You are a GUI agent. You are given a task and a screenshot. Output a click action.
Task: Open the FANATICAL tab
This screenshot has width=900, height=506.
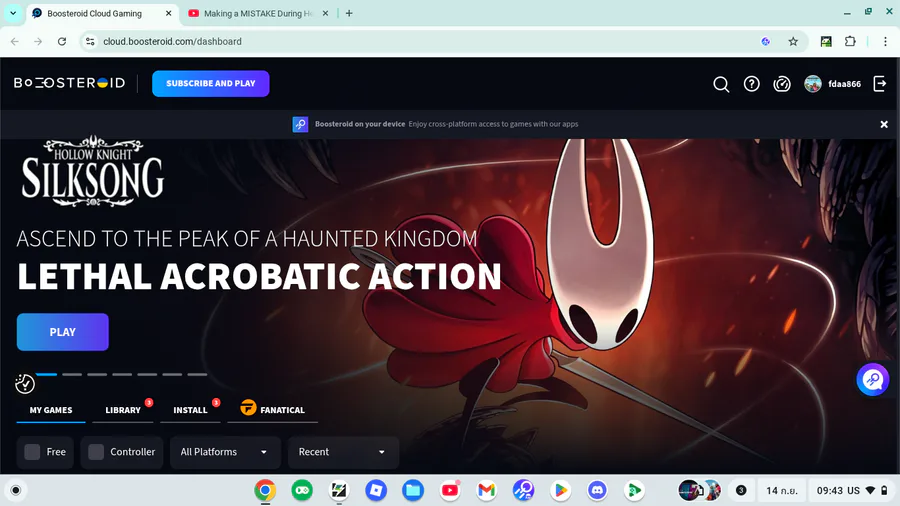pyautogui.click(x=273, y=410)
